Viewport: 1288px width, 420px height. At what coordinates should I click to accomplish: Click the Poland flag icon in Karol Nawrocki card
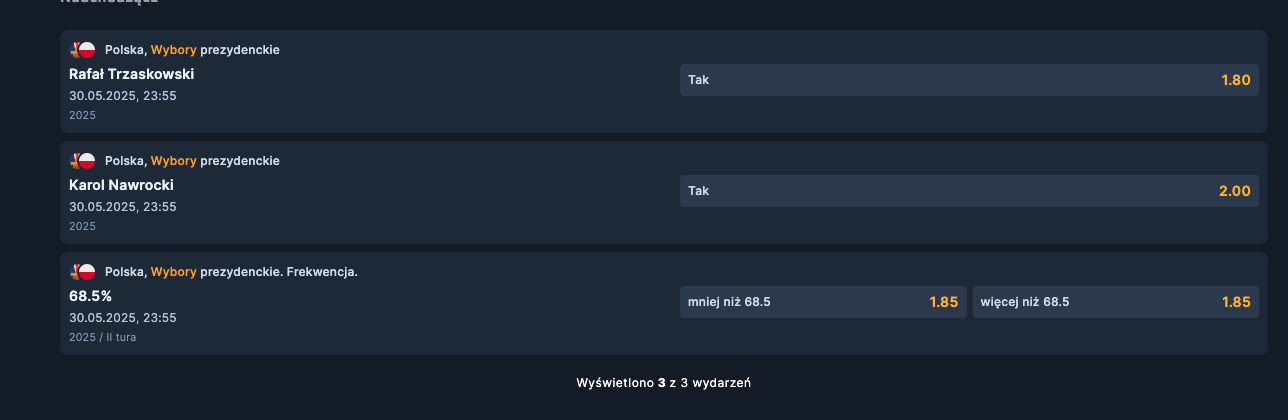(x=86, y=160)
